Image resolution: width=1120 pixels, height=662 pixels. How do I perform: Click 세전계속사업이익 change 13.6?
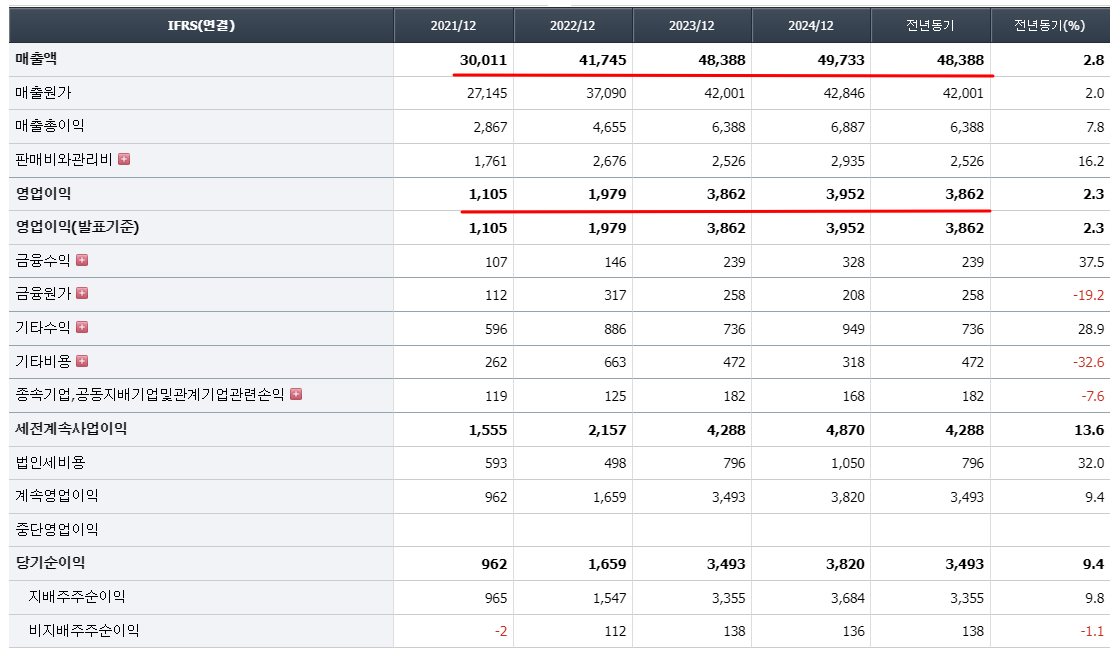tap(1090, 430)
